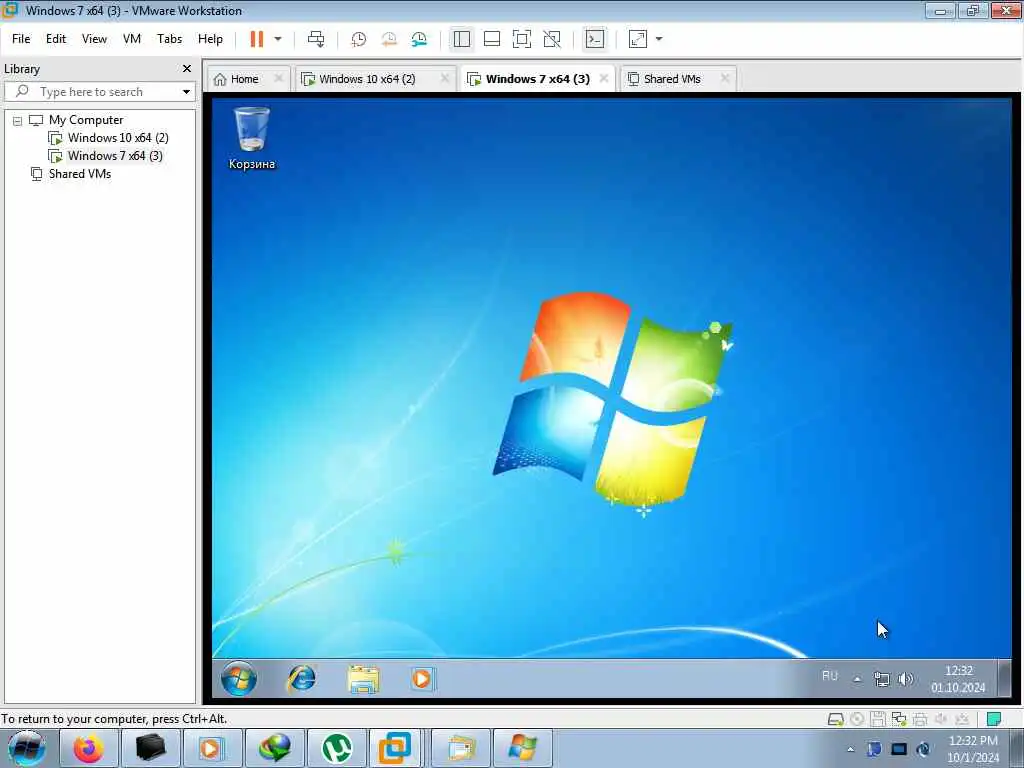Show hidden icons in the guest tray

[857, 679]
